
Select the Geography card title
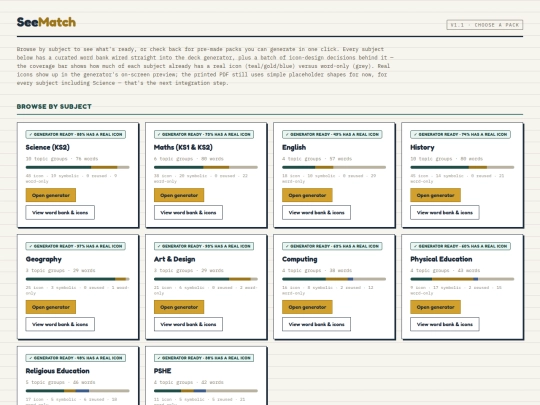44,259
